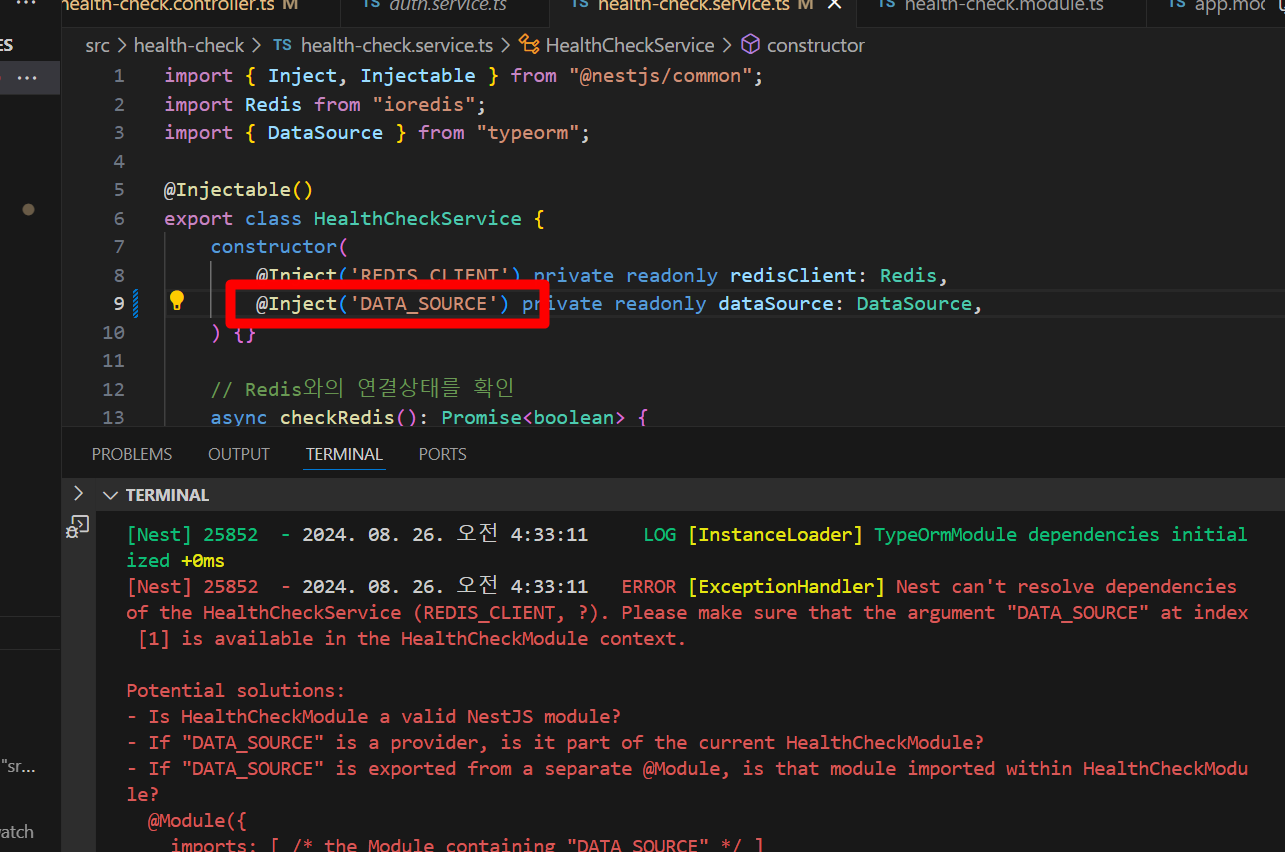Image resolution: width=1285 pixels, height=852 pixels.
Task: Click the HealthCheckService class breadcrumb
Action: pyautogui.click(x=617, y=45)
